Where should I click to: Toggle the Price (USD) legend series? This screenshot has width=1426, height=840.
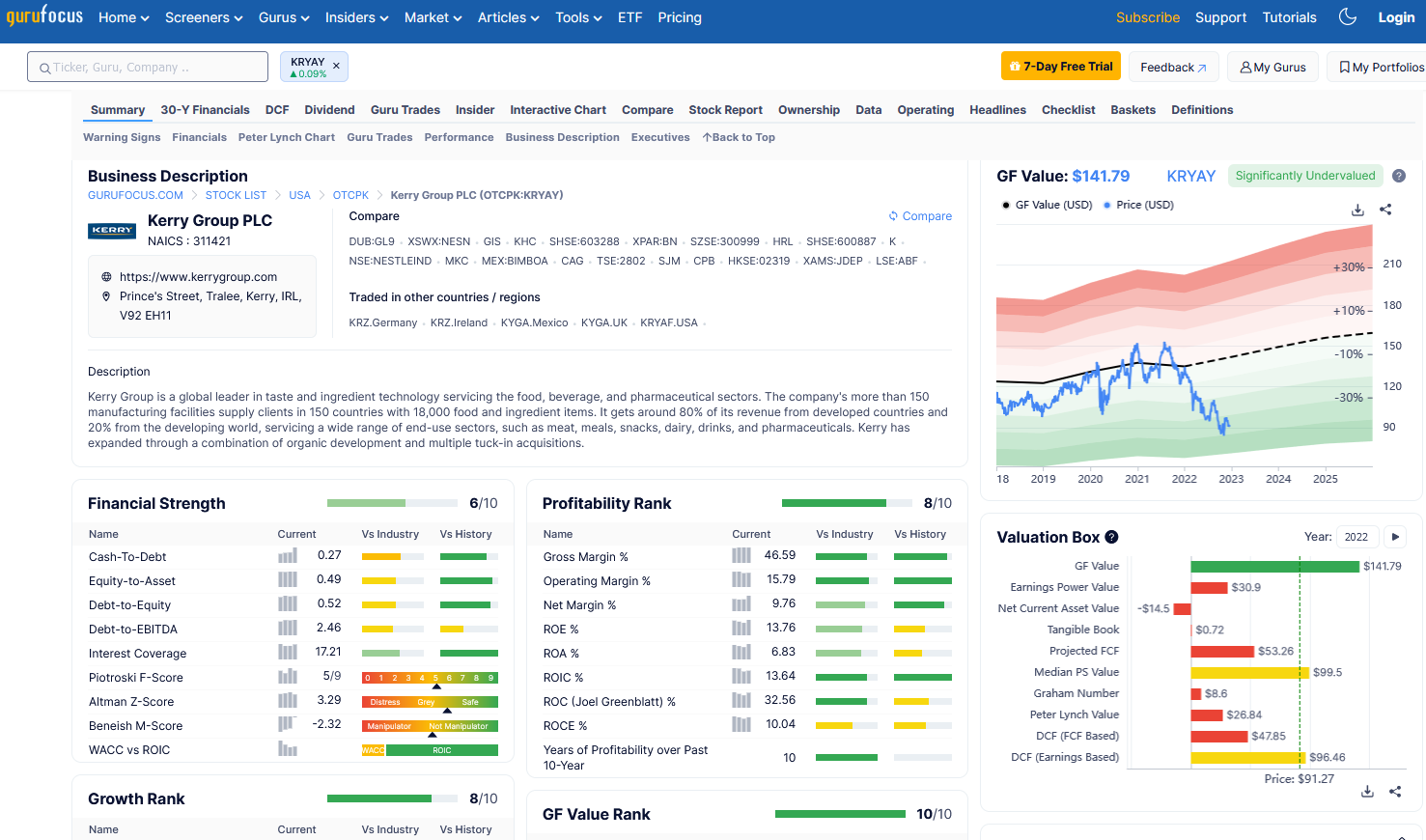[x=1139, y=205]
